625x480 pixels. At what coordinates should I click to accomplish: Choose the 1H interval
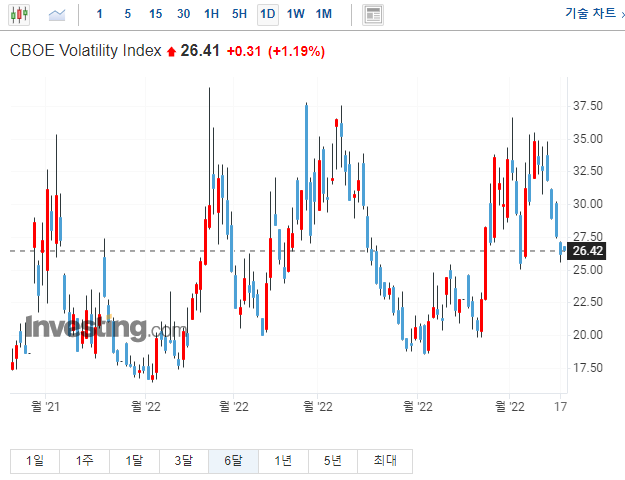point(211,14)
